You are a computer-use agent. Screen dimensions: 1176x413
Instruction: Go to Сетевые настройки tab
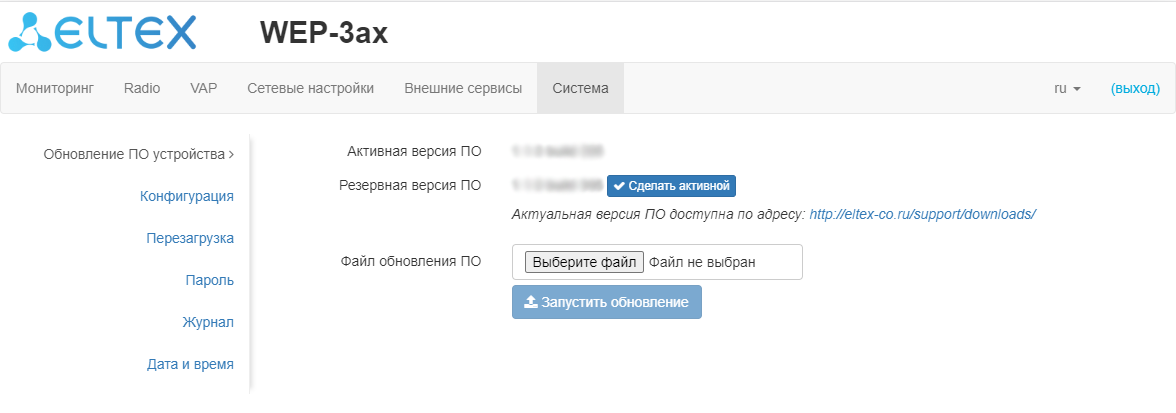pyautogui.click(x=311, y=88)
